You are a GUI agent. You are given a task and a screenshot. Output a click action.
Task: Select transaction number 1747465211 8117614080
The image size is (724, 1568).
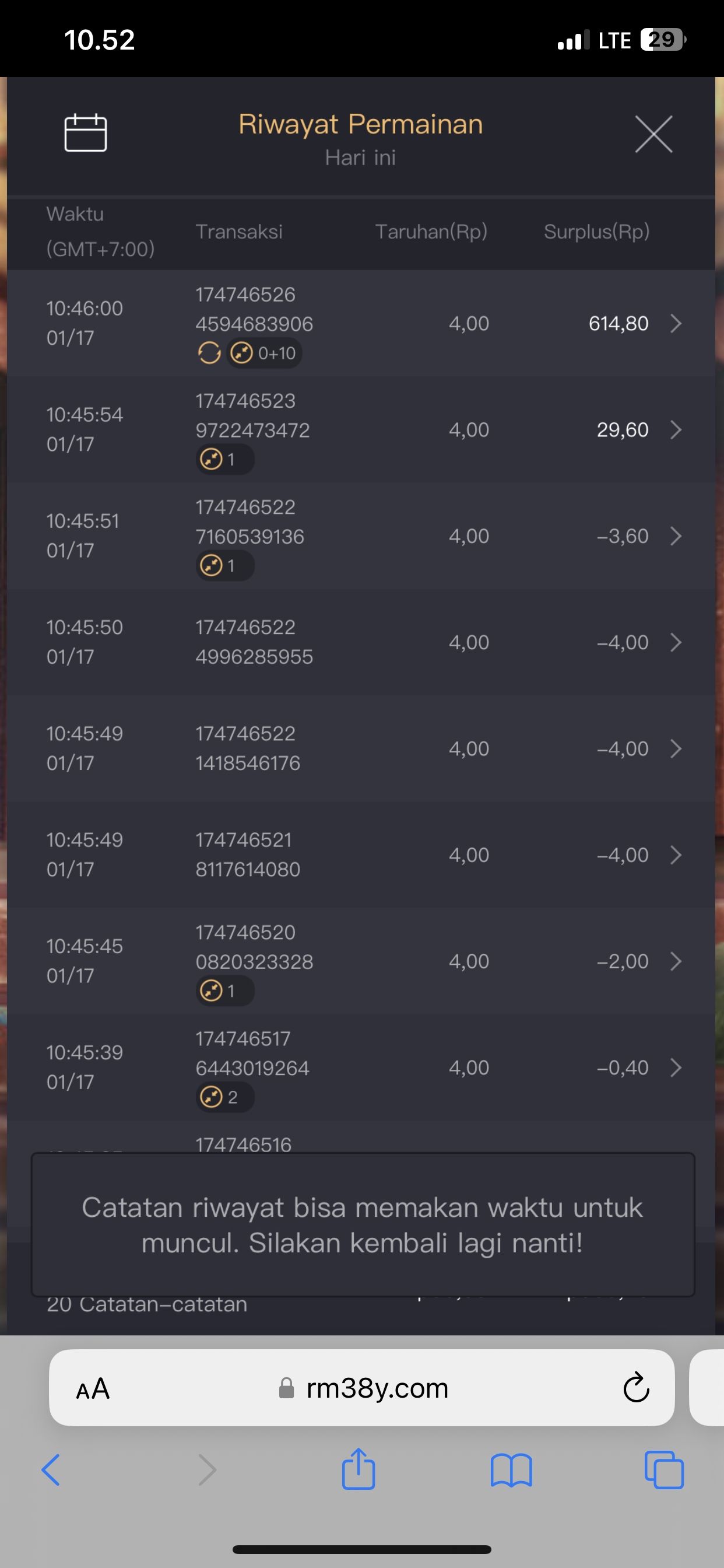tap(248, 855)
